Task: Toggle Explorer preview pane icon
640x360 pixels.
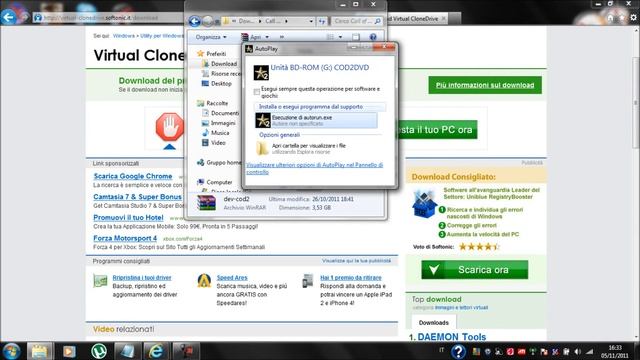Action: click(x=356, y=37)
